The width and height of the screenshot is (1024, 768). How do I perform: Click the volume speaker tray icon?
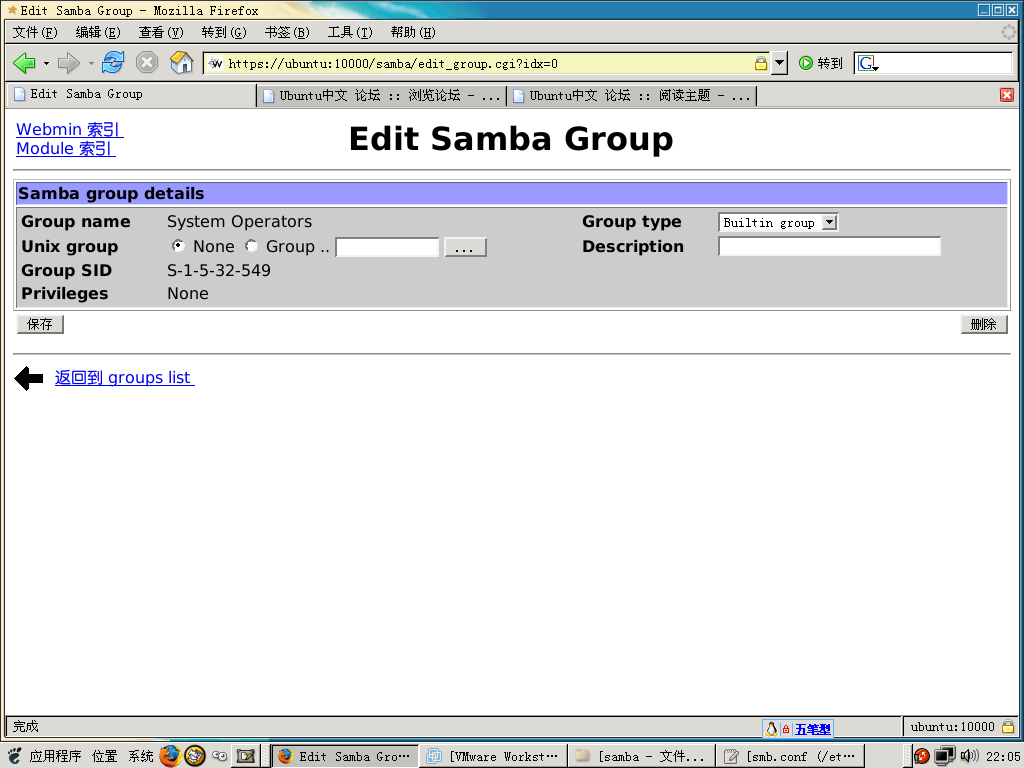[x=969, y=756]
